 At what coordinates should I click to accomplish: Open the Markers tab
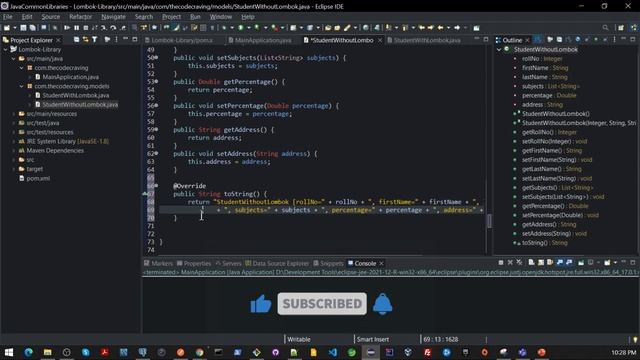(x=158, y=263)
